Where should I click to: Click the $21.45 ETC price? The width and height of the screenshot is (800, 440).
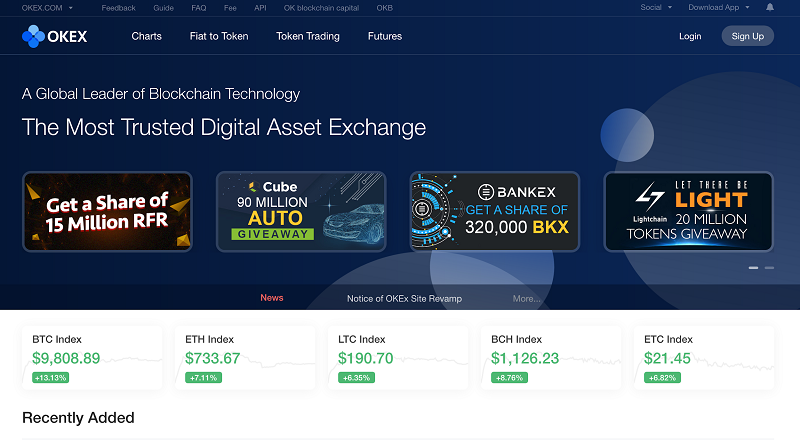coord(667,358)
